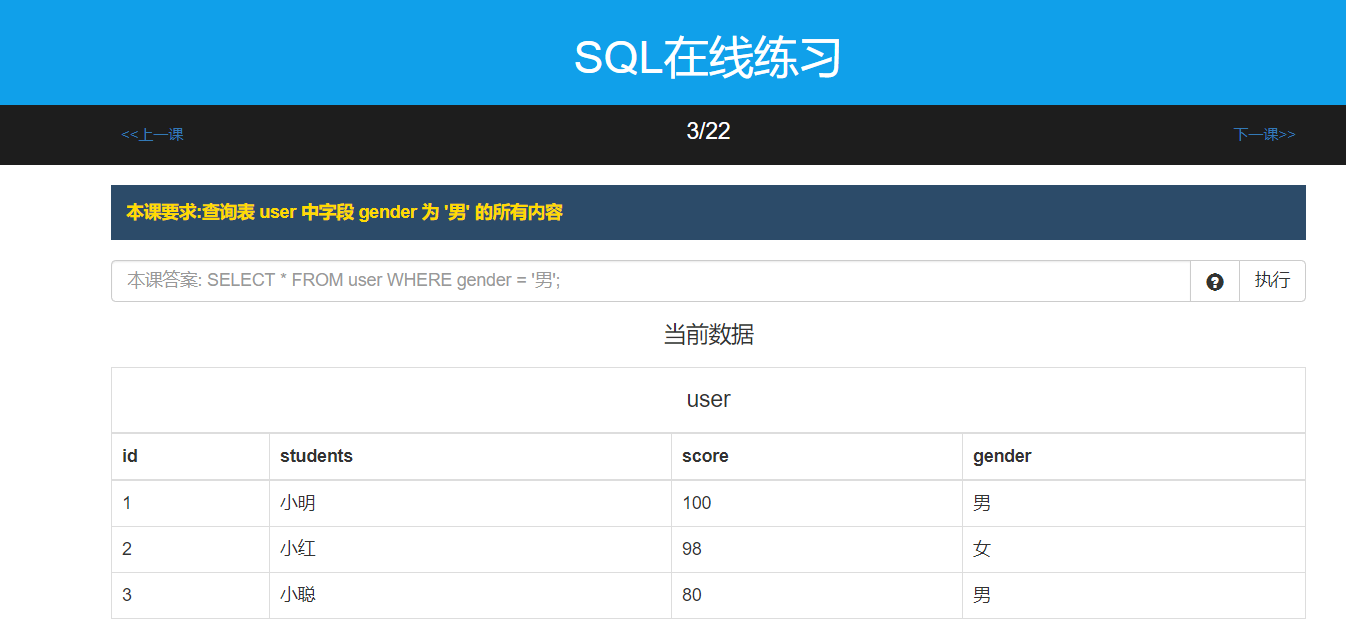Click the gender column header
The height and width of the screenshot is (619, 1346).
pos(1002,456)
